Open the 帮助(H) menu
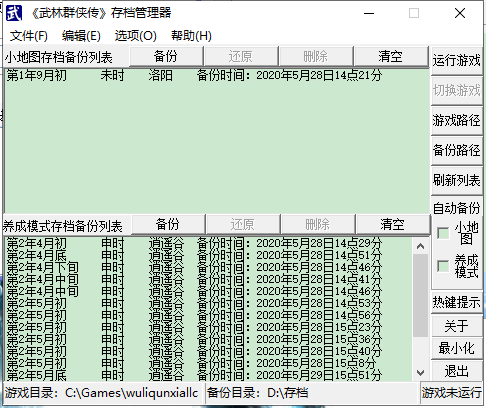The width and height of the screenshot is (486, 408). coord(191,36)
